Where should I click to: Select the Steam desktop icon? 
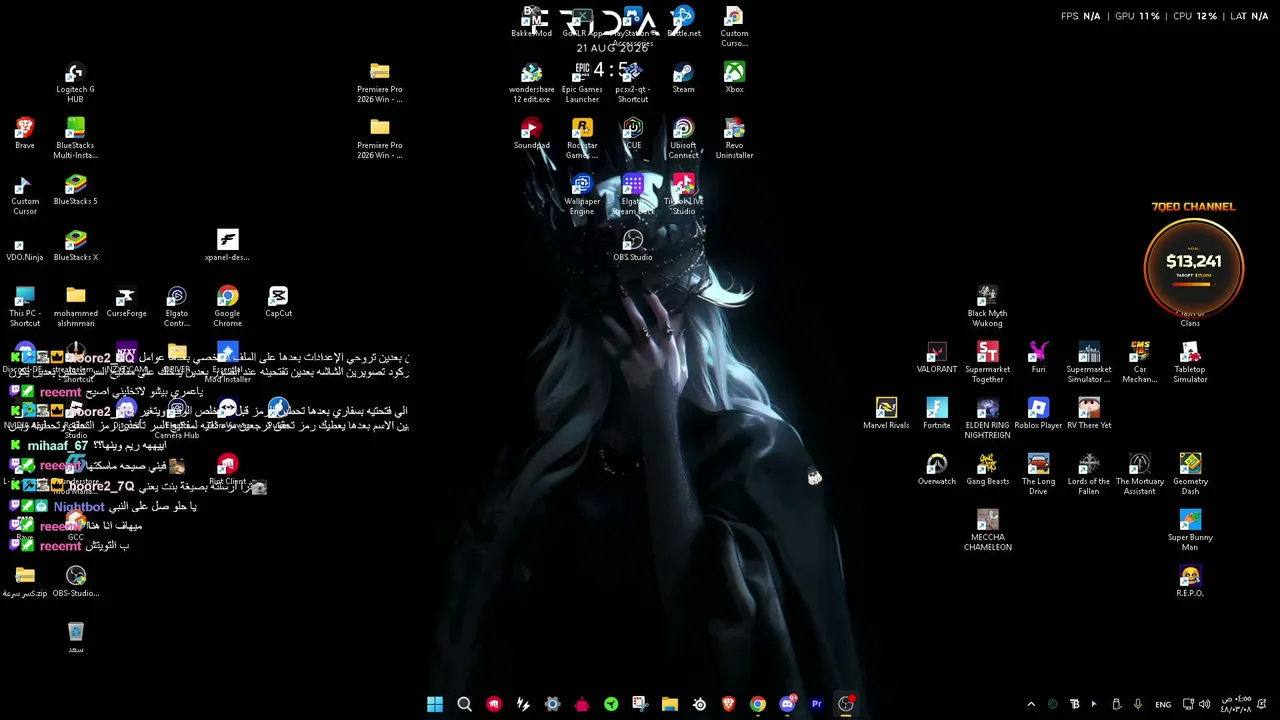[x=684, y=78]
